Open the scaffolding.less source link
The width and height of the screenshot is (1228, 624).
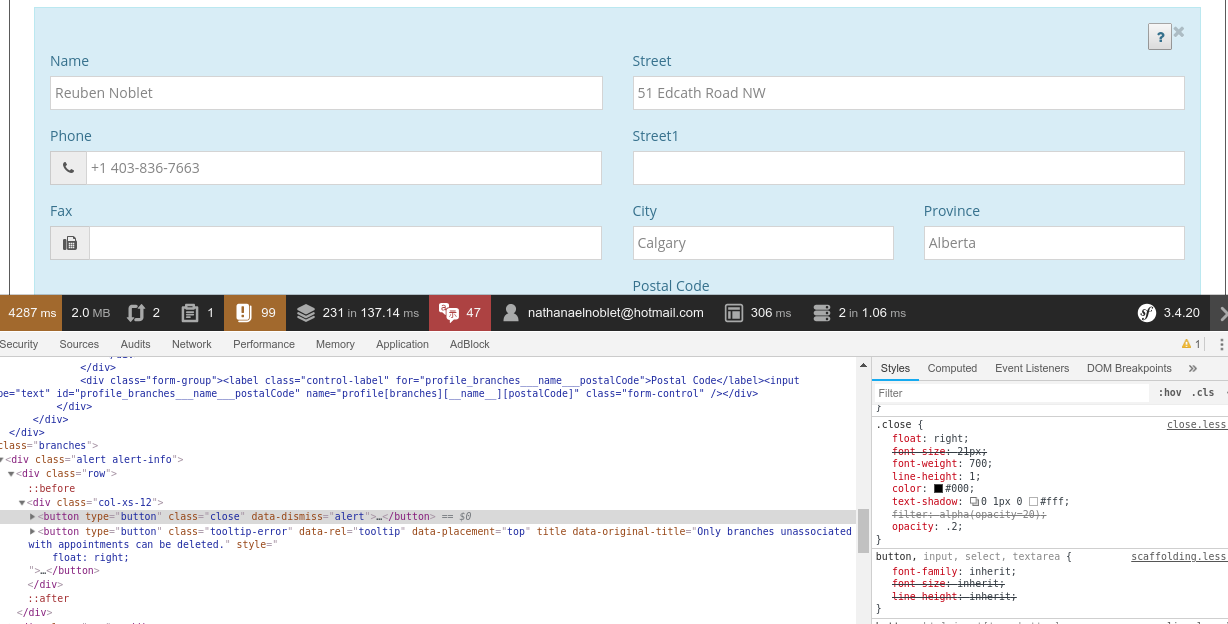[1179, 556]
